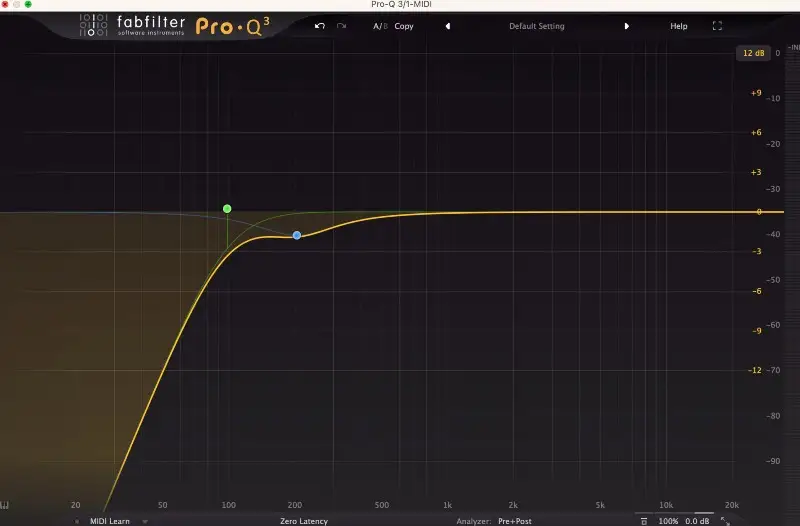Open the Pre+Post analyzer settings
The width and height of the screenshot is (800, 526).
click(517, 521)
